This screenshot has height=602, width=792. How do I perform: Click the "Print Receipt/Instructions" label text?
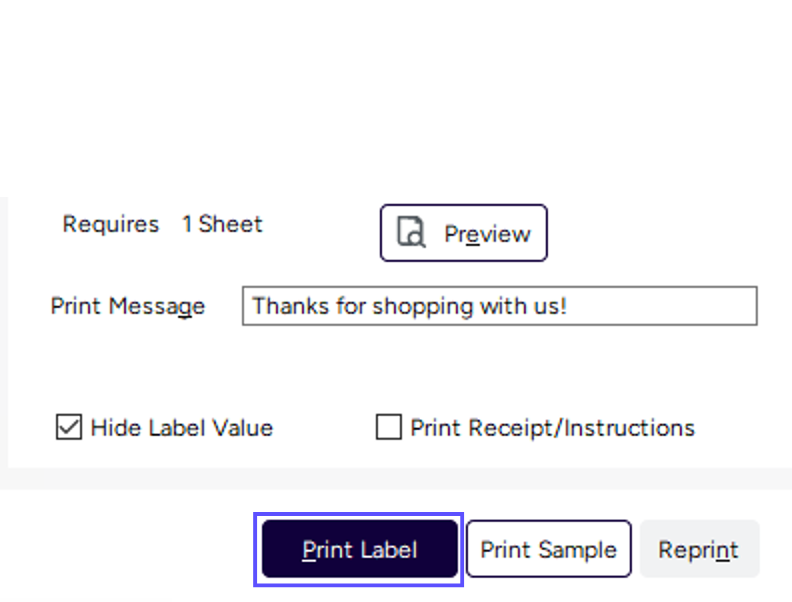pos(552,428)
